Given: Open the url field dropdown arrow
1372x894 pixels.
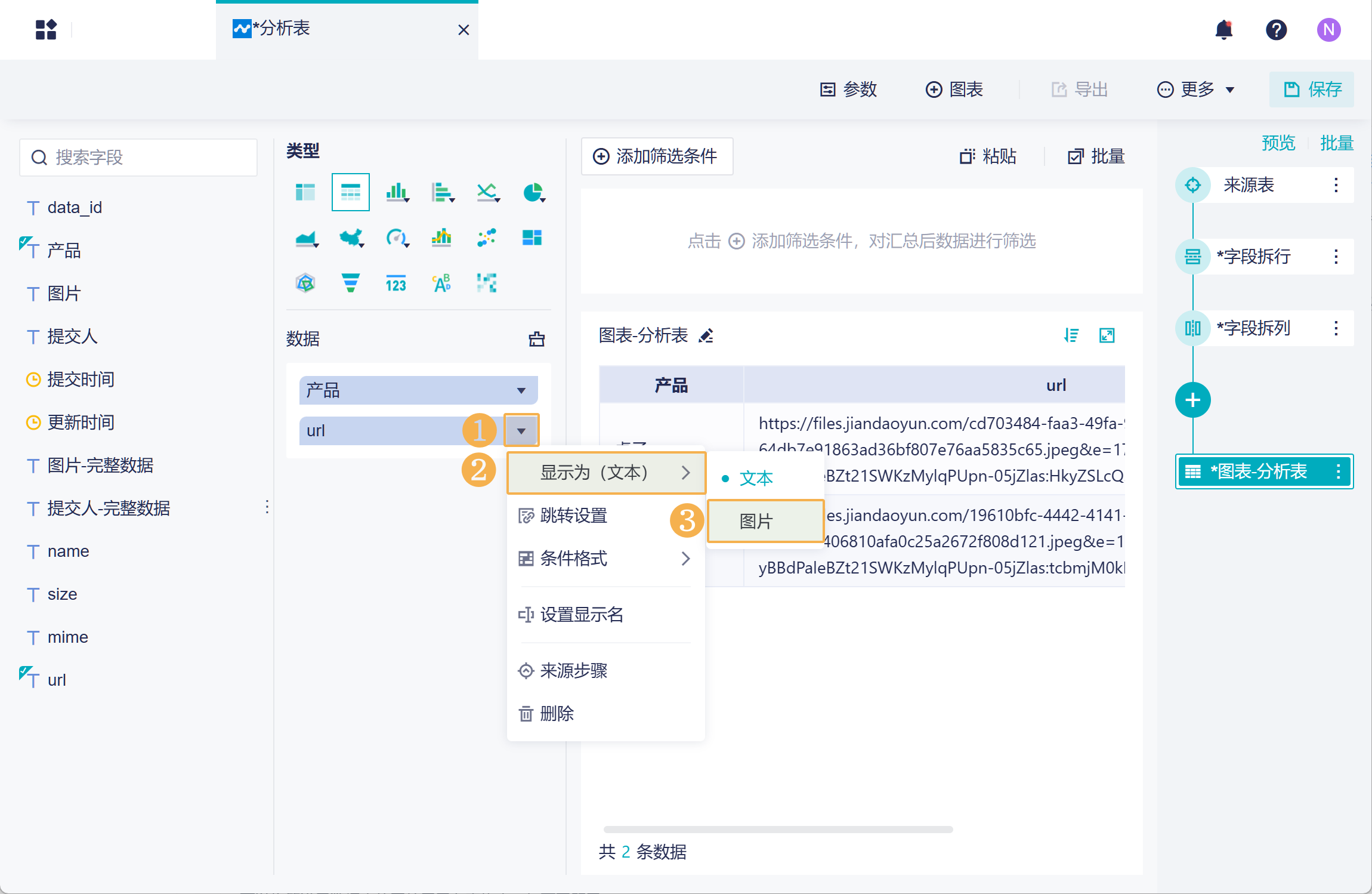Looking at the screenshot, I should point(521,430).
